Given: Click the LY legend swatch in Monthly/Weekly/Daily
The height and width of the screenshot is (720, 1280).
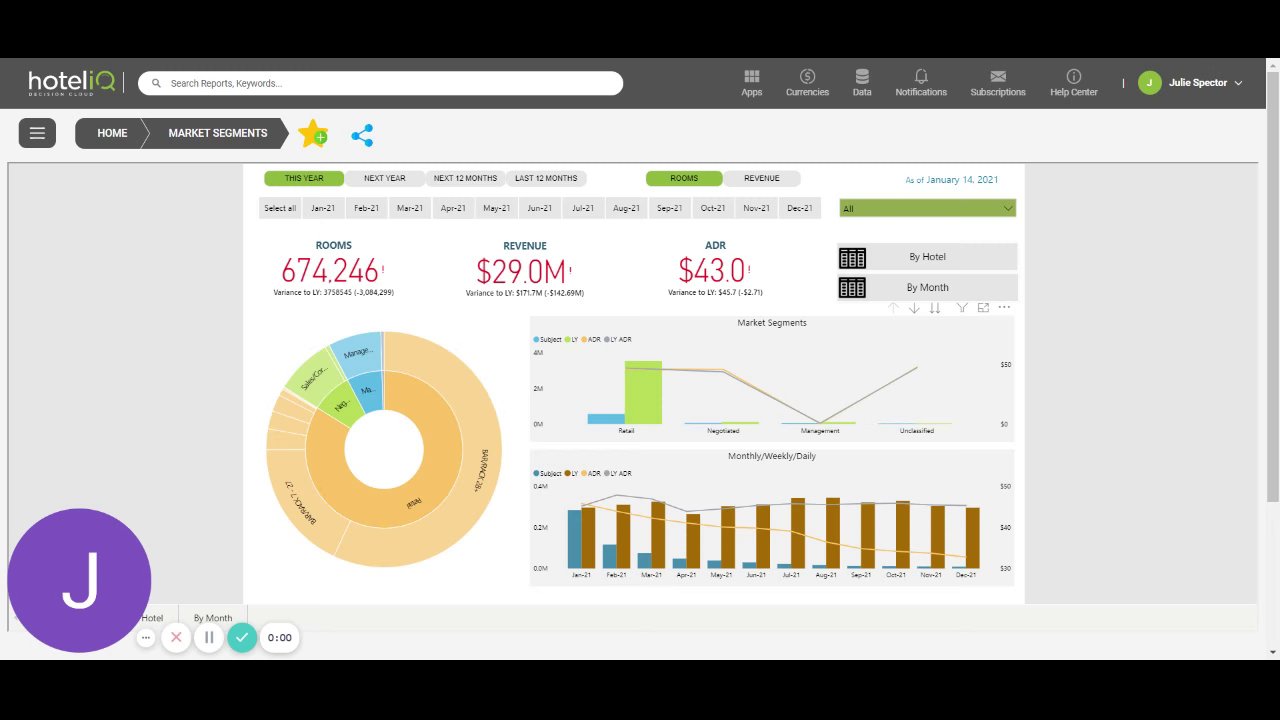Looking at the screenshot, I should 568,474.
